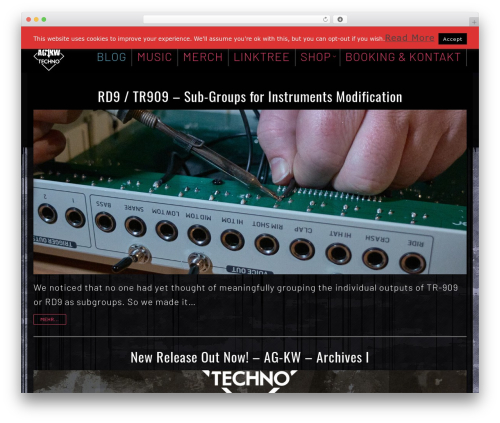
Task: Reload the page with the refresh icon
Action: pyautogui.click(x=325, y=19)
